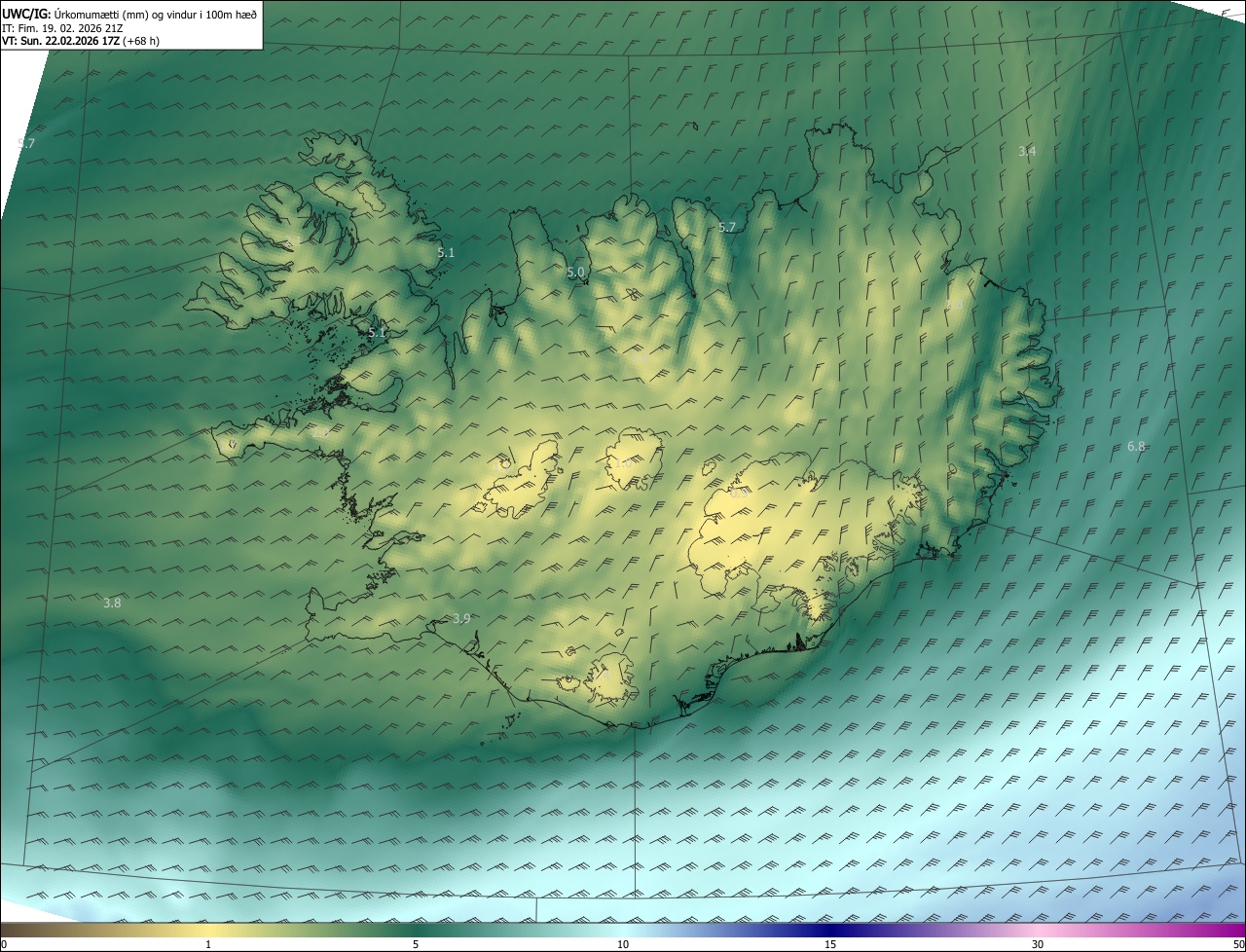Click the 3.8 value over the southwest ocean
Screen dimensions: 1246x952
coord(112,603)
